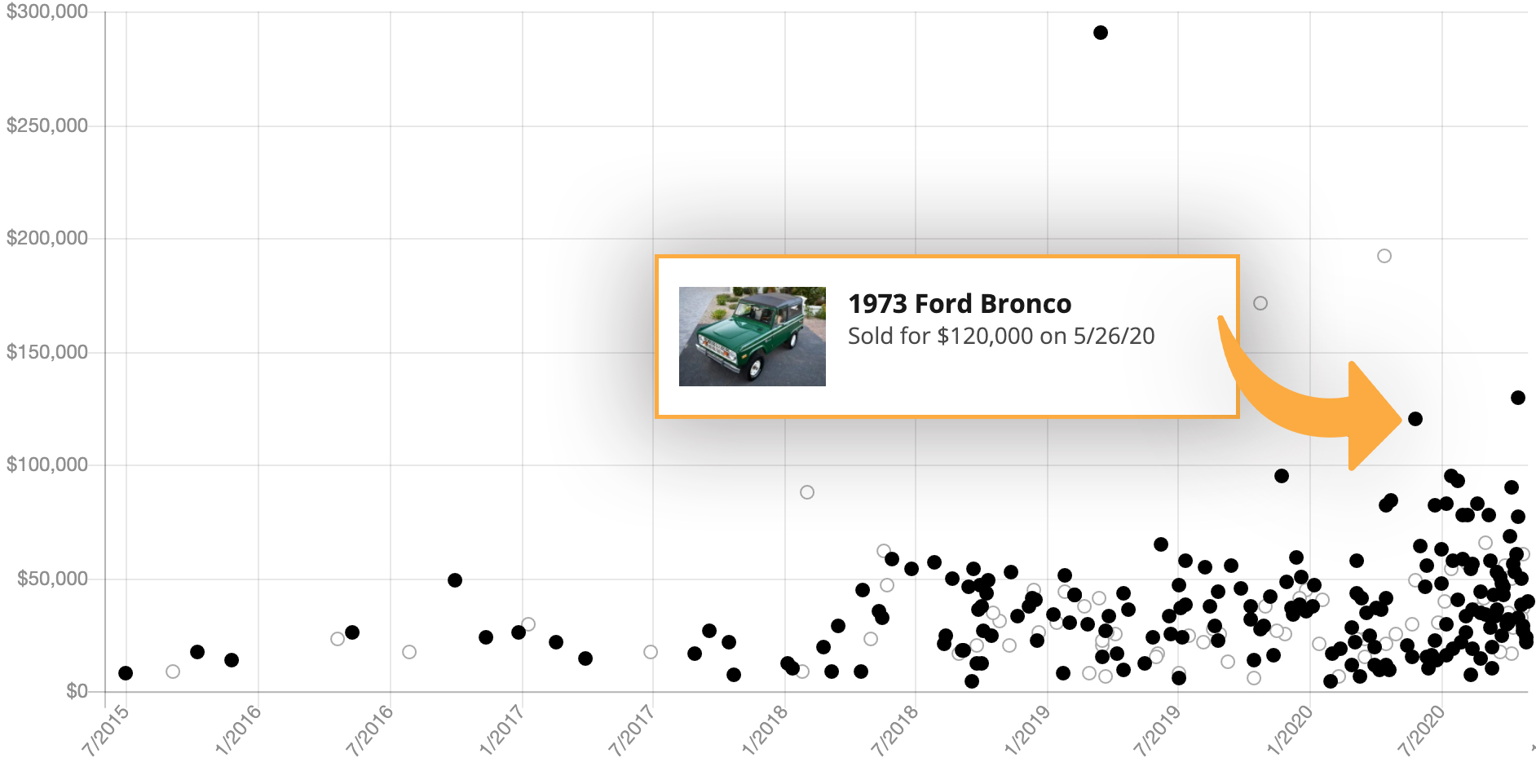Open the "1973 Ford Bronco" tooltip title
This screenshot has height=784, width=1536.
point(959,304)
